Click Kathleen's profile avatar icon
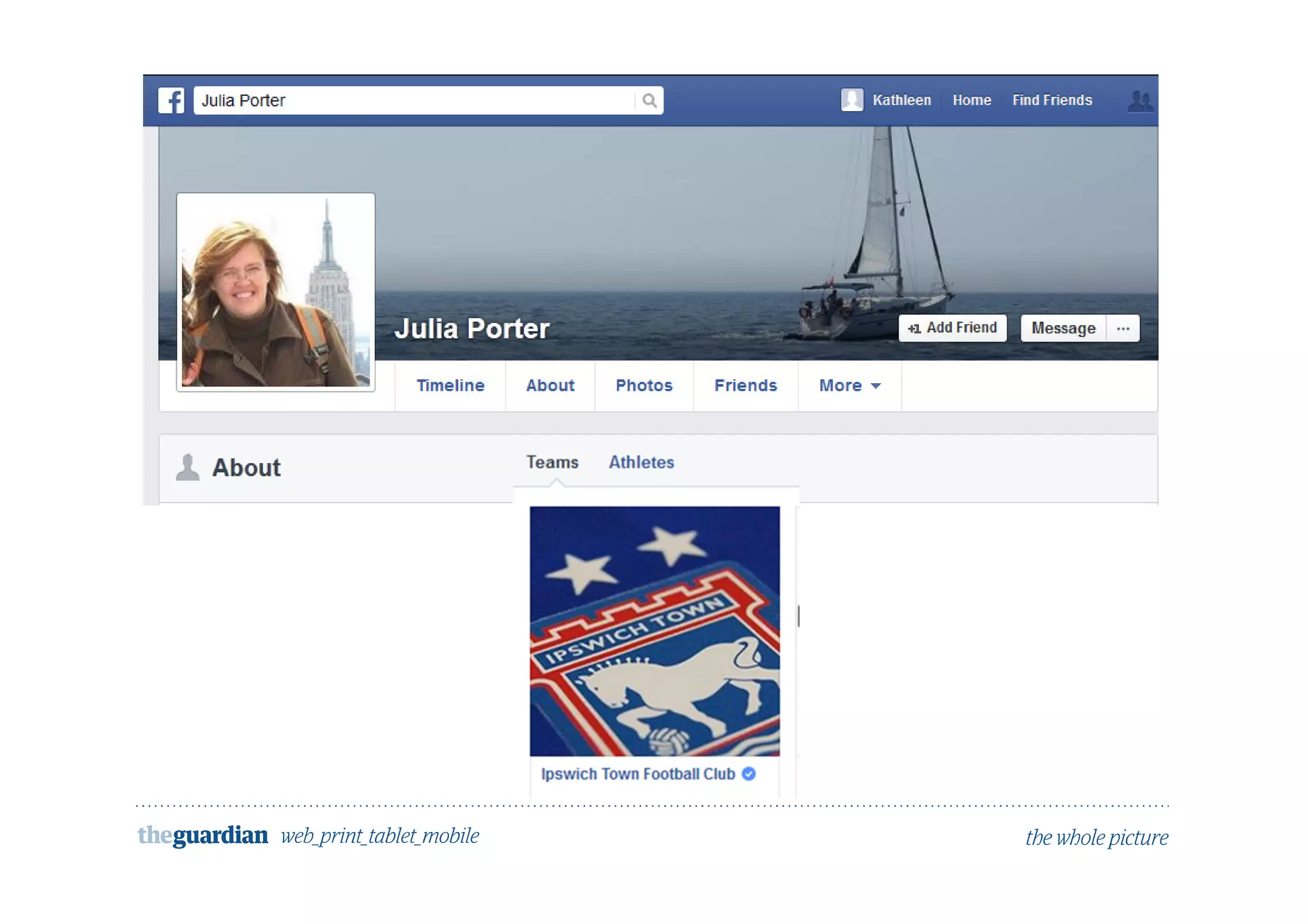1308x924 pixels. point(852,100)
